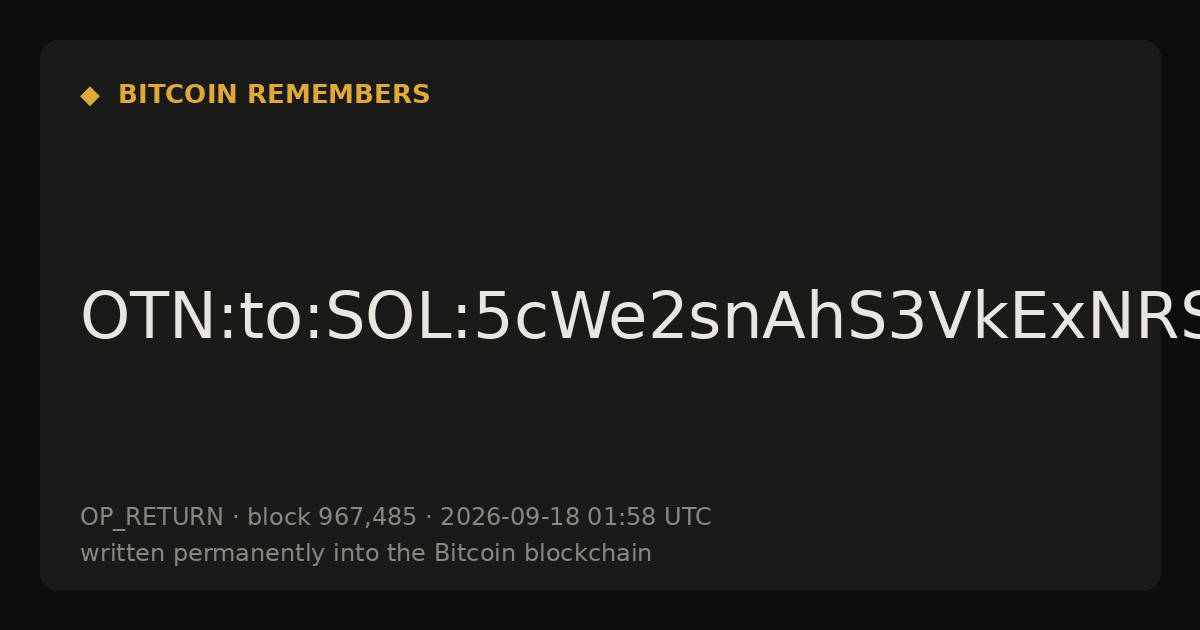Click the 2026-09-18 date
This screenshot has height=630, width=1200.
(x=510, y=518)
